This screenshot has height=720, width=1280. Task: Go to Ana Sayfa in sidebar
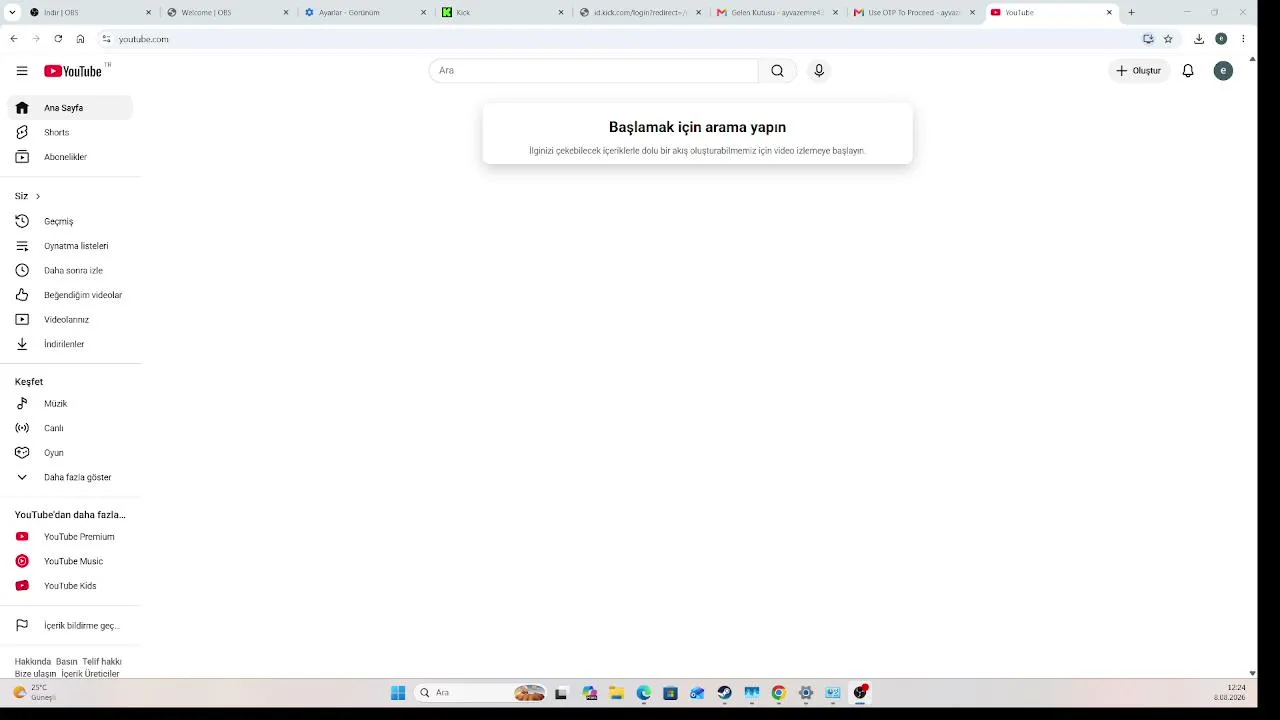tap(70, 108)
